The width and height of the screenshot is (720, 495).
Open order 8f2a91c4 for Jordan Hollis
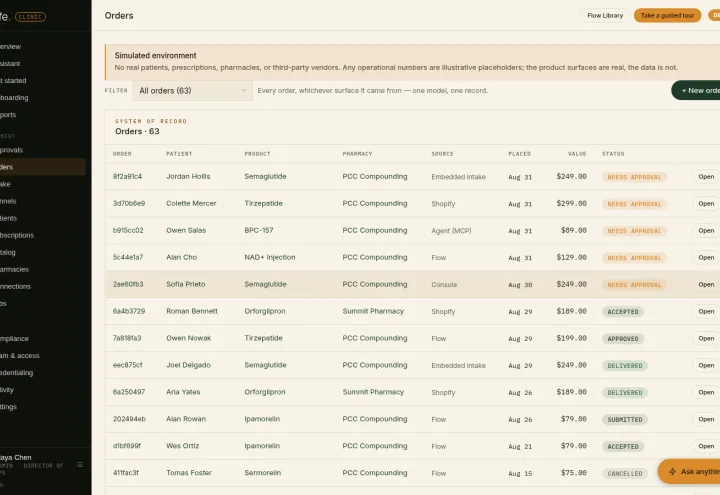coord(706,177)
